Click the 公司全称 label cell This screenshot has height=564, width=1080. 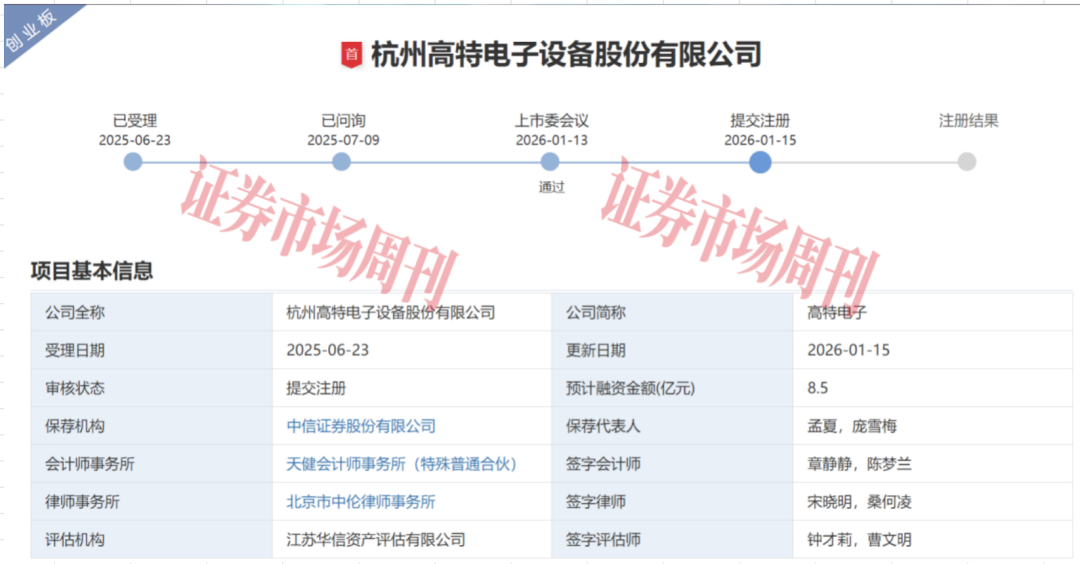tap(152, 313)
